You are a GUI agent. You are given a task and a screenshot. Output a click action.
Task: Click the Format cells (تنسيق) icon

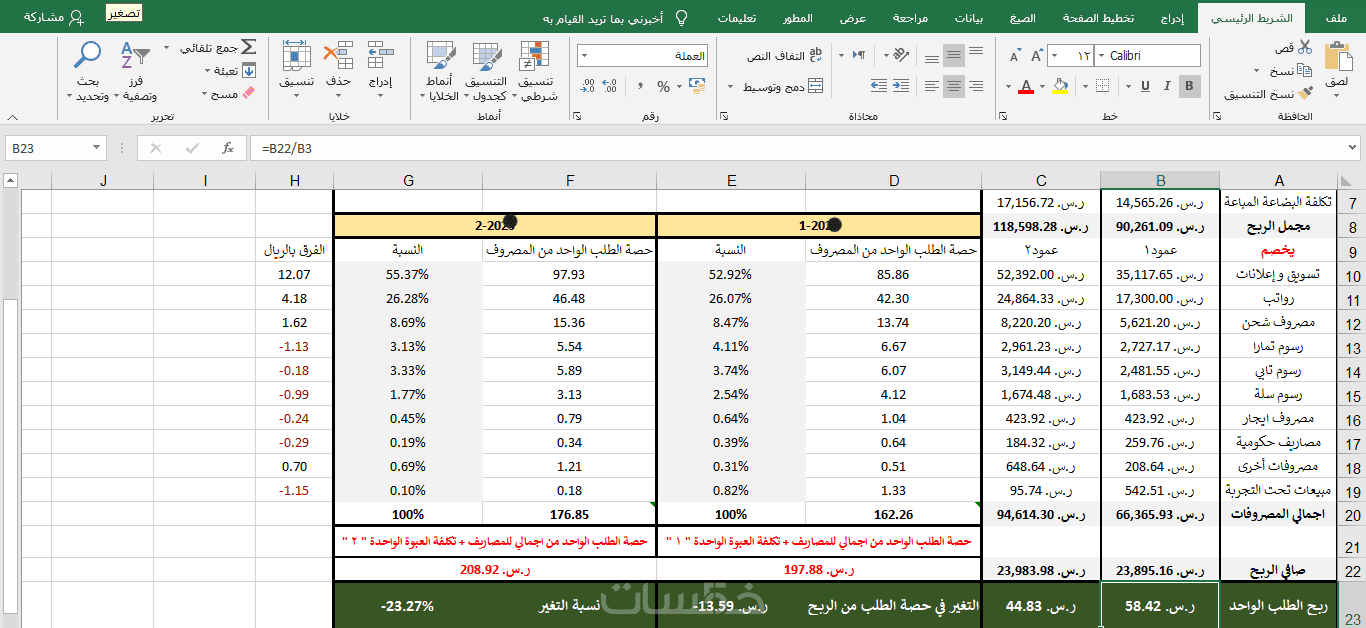point(296,56)
